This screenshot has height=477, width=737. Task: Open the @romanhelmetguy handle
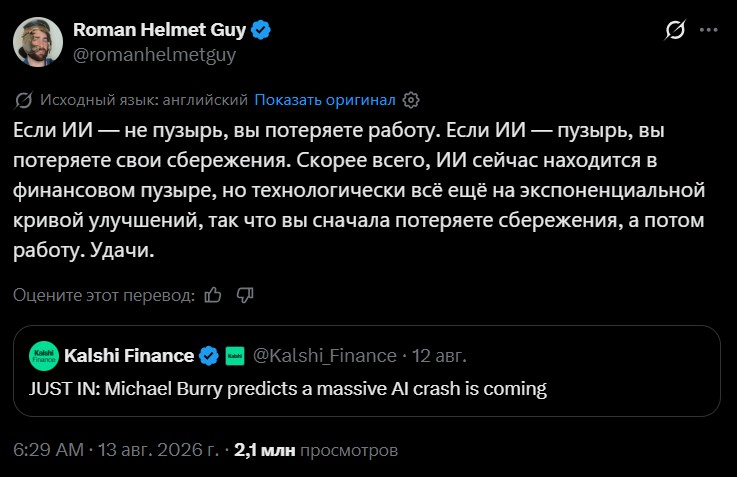point(155,55)
